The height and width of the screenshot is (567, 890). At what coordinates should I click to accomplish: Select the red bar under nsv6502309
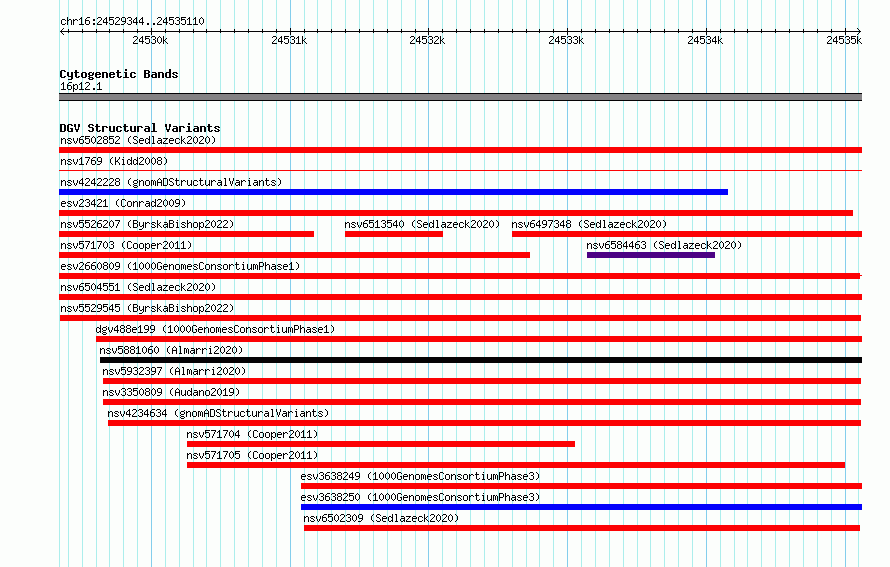(582, 528)
